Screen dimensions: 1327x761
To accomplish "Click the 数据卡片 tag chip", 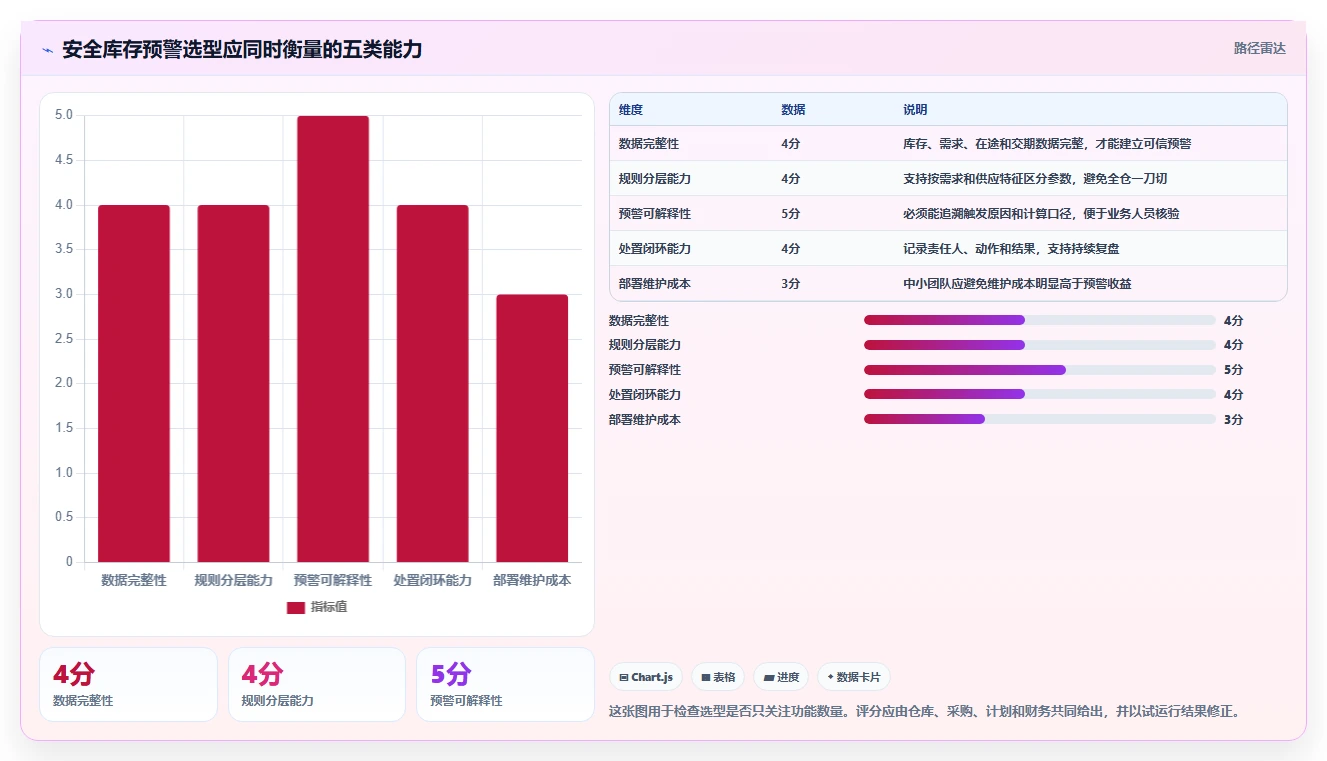I will coord(853,677).
